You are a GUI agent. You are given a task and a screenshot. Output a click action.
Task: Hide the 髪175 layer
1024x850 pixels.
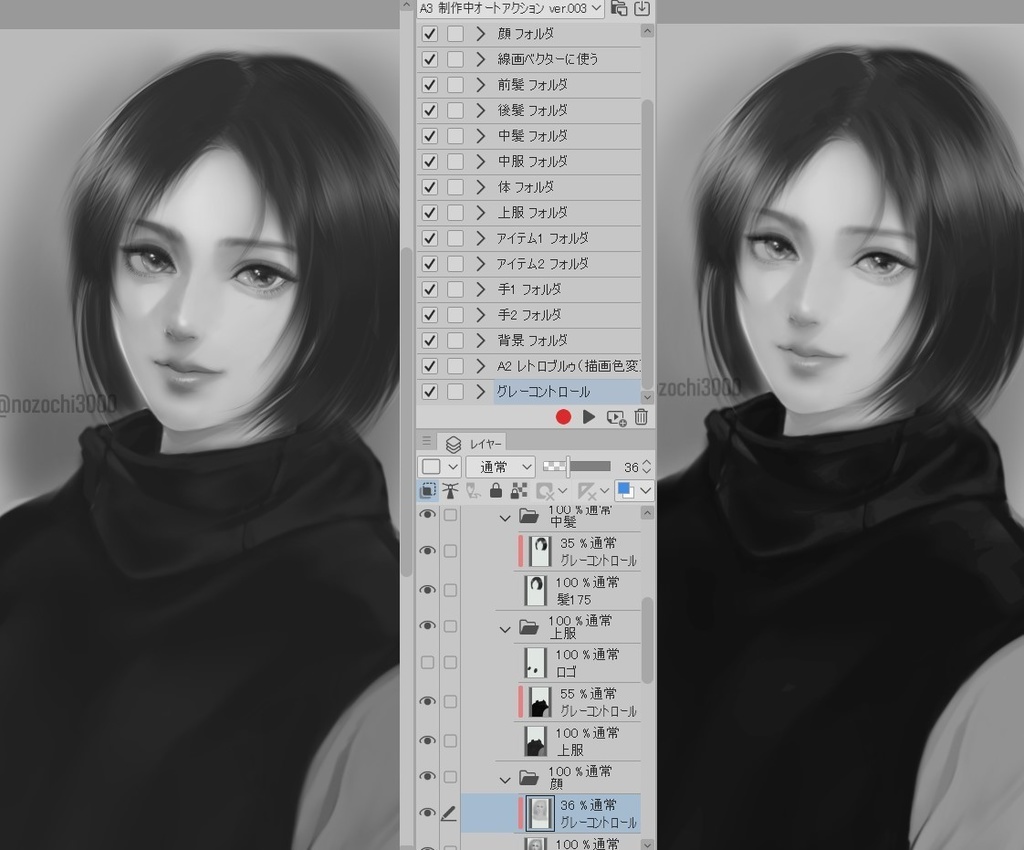(427, 590)
